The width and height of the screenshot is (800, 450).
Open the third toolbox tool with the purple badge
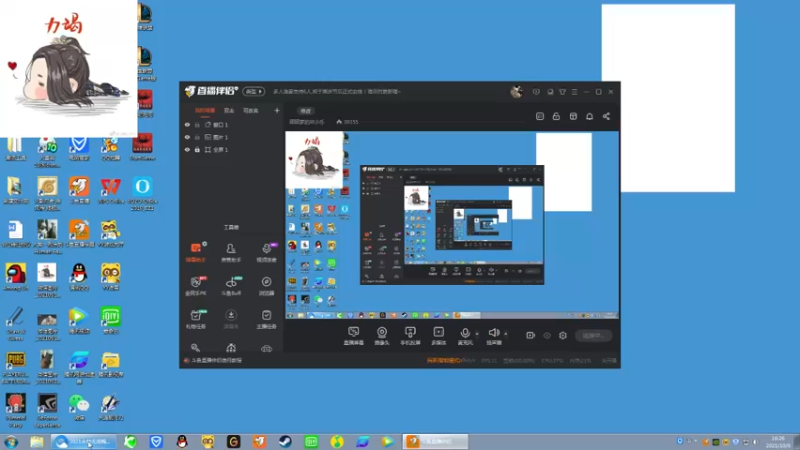266,253
